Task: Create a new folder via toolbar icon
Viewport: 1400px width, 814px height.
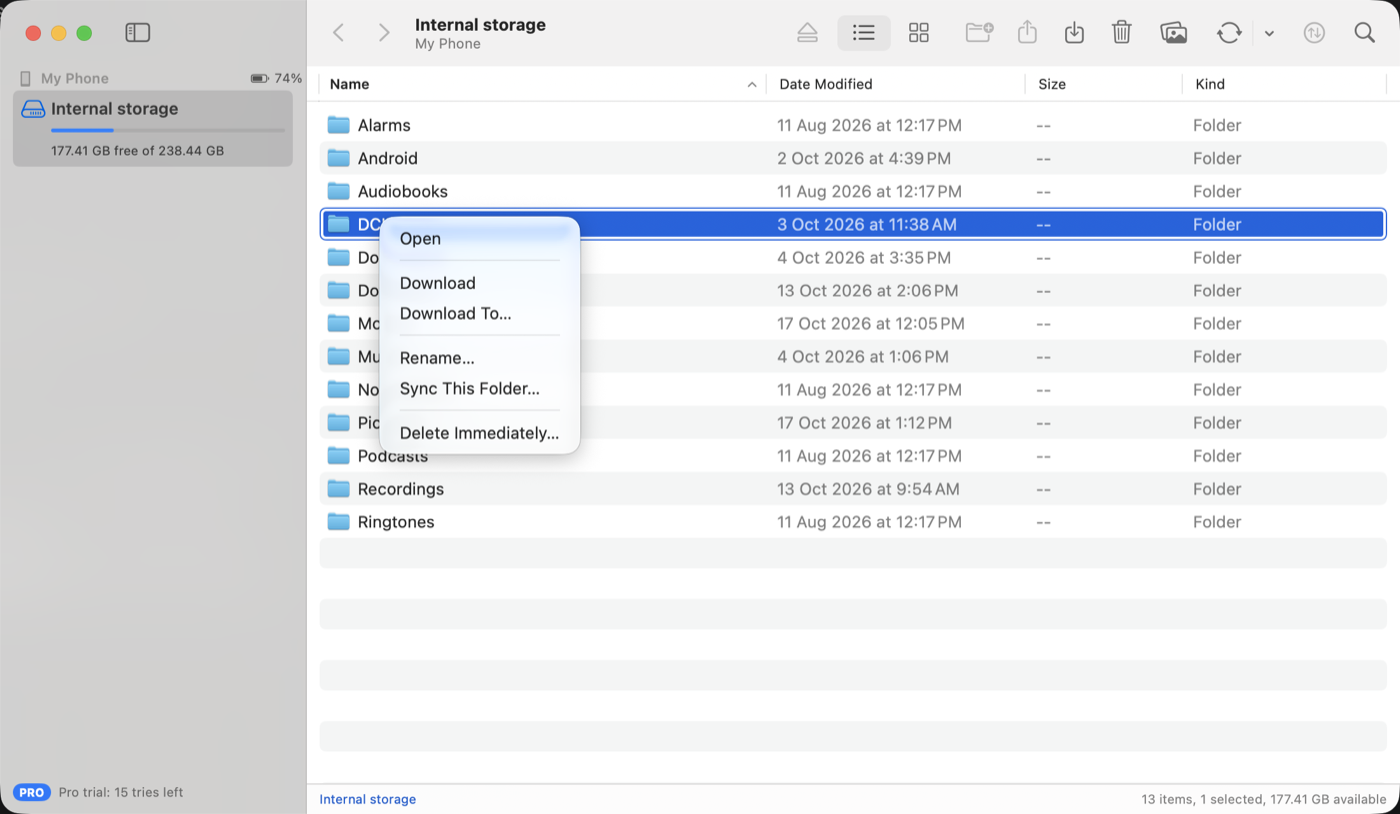Action: (979, 33)
